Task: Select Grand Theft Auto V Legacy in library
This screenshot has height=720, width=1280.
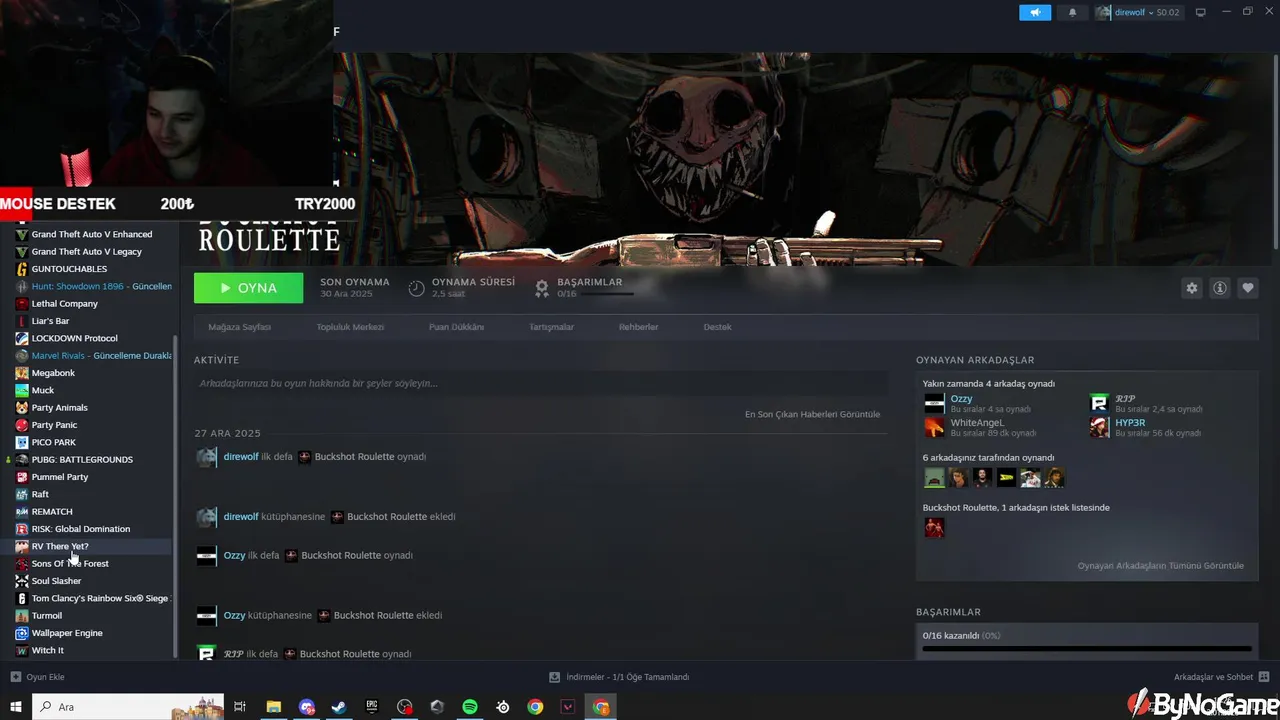Action: 87,252
